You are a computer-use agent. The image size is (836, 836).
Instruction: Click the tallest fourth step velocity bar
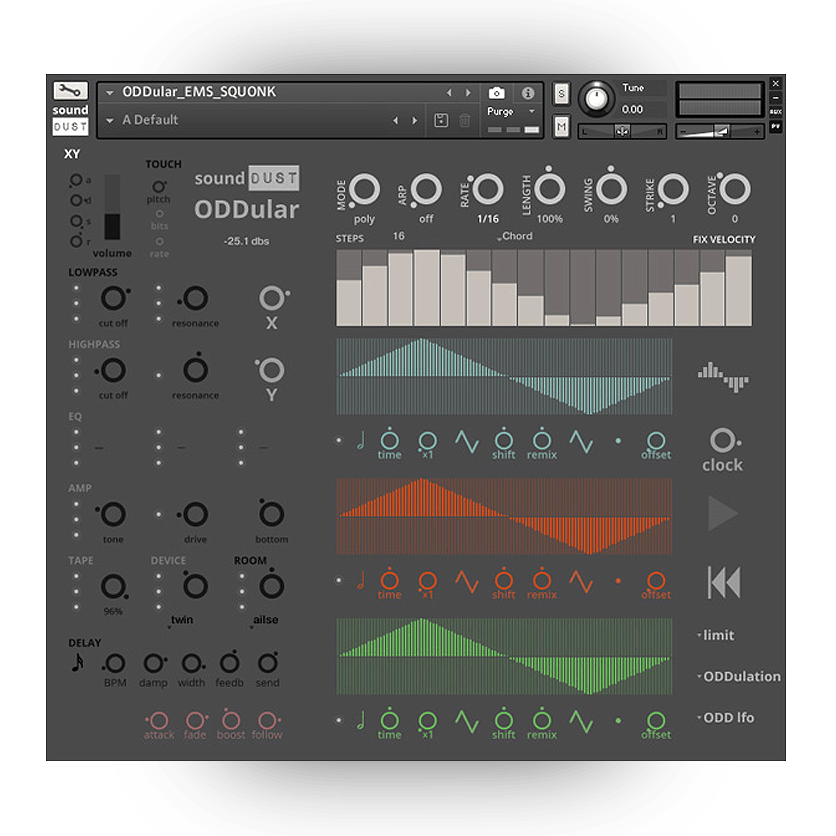tap(427, 287)
